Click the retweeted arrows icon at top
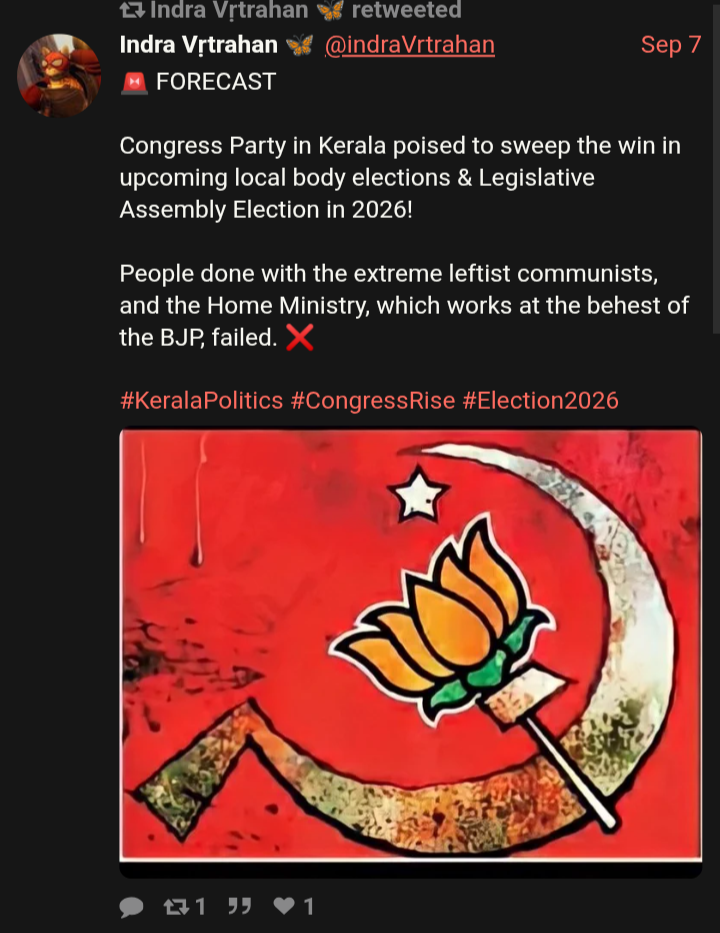This screenshot has height=933, width=720. click(x=132, y=10)
